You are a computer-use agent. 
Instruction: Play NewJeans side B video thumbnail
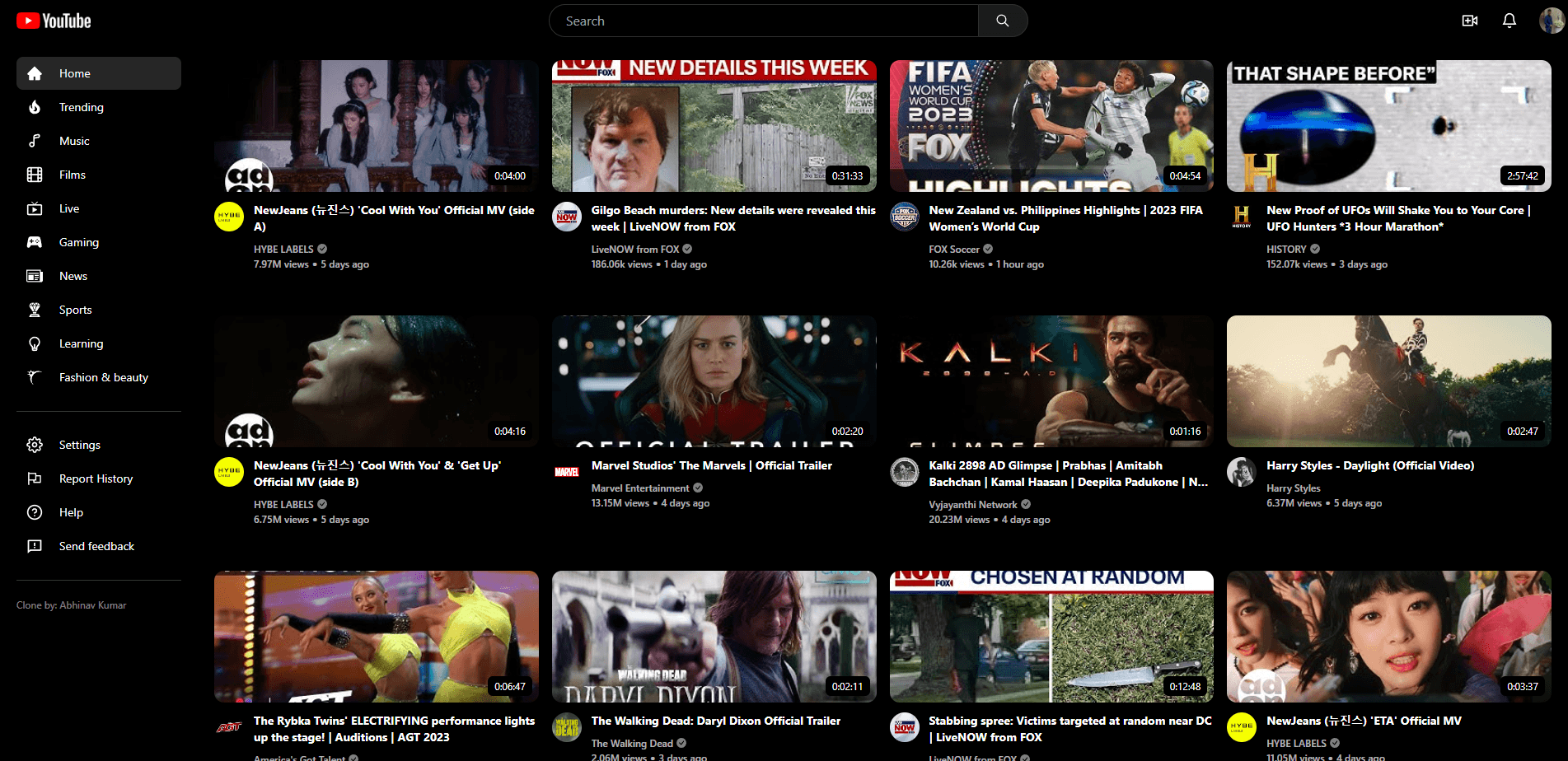point(377,381)
